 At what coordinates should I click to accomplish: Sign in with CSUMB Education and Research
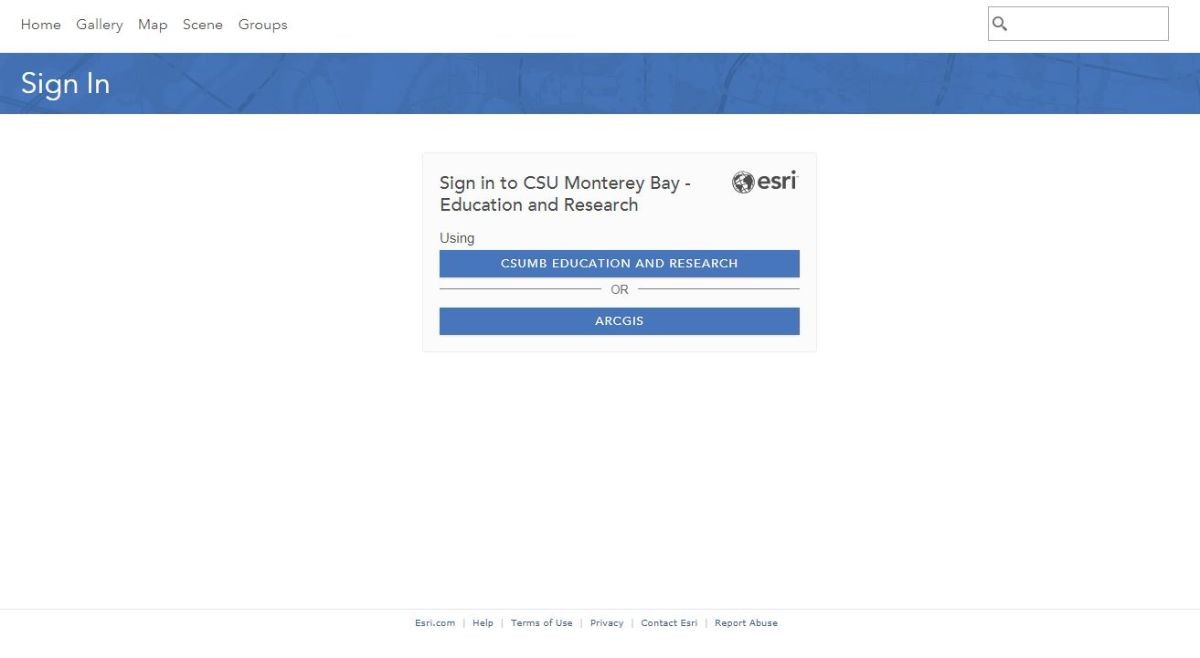tap(619, 263)
